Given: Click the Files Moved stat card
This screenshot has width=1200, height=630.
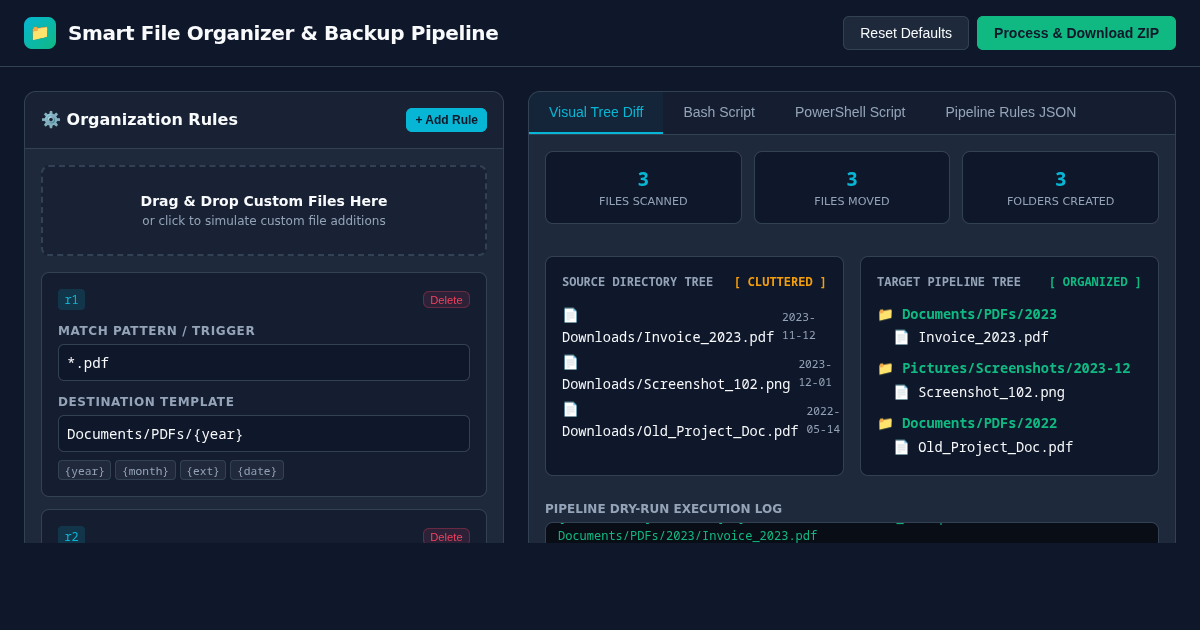Looking at the screenshot, I should tap(852, 187).
